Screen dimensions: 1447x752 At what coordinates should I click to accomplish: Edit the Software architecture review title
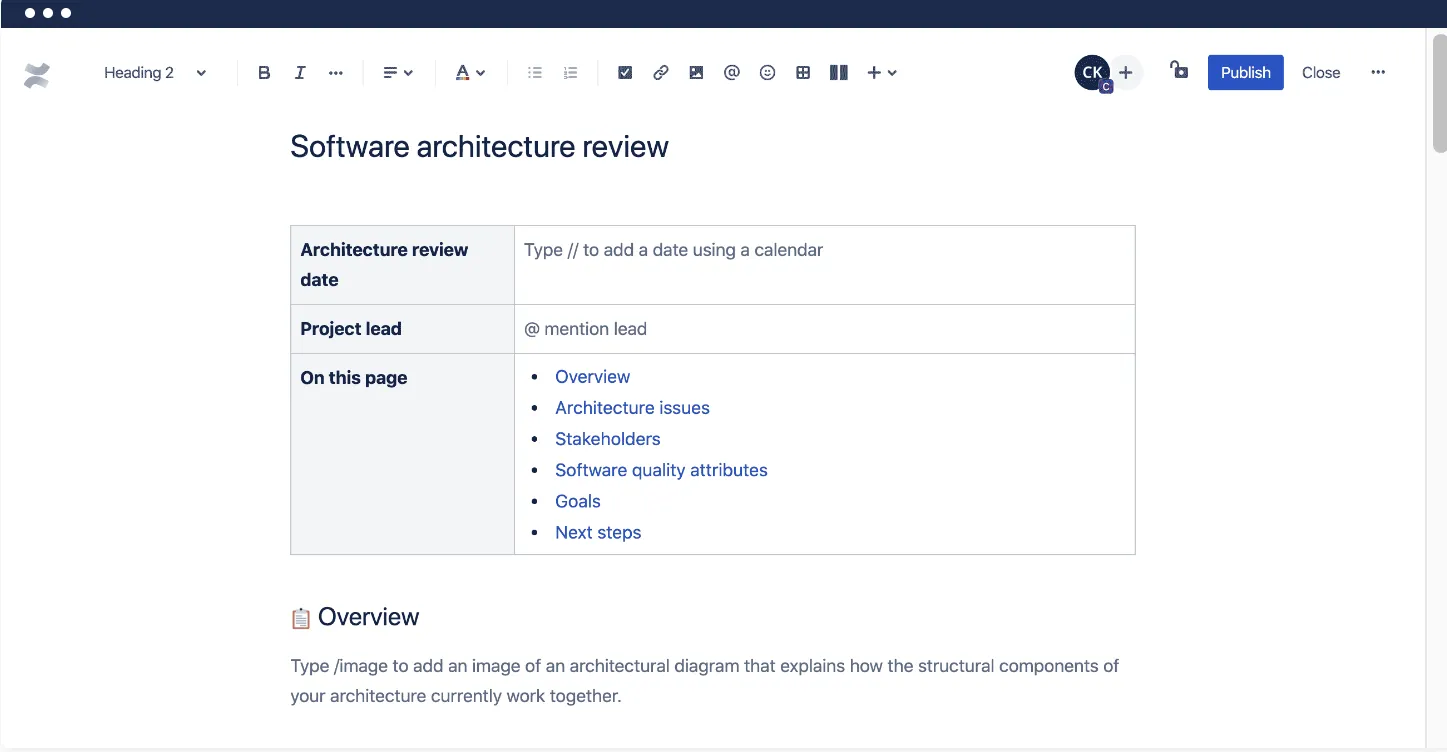point(479,146)
